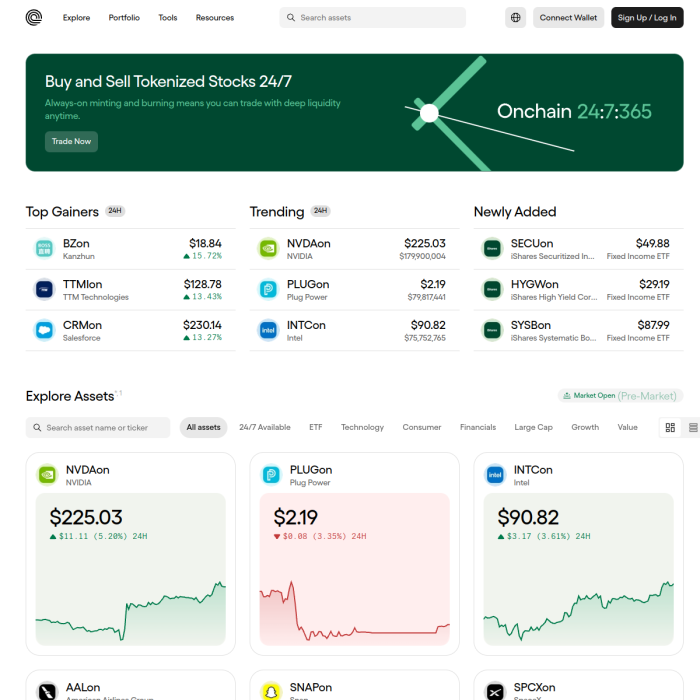
Task: Focus the Search assets field
Action: 373,18
